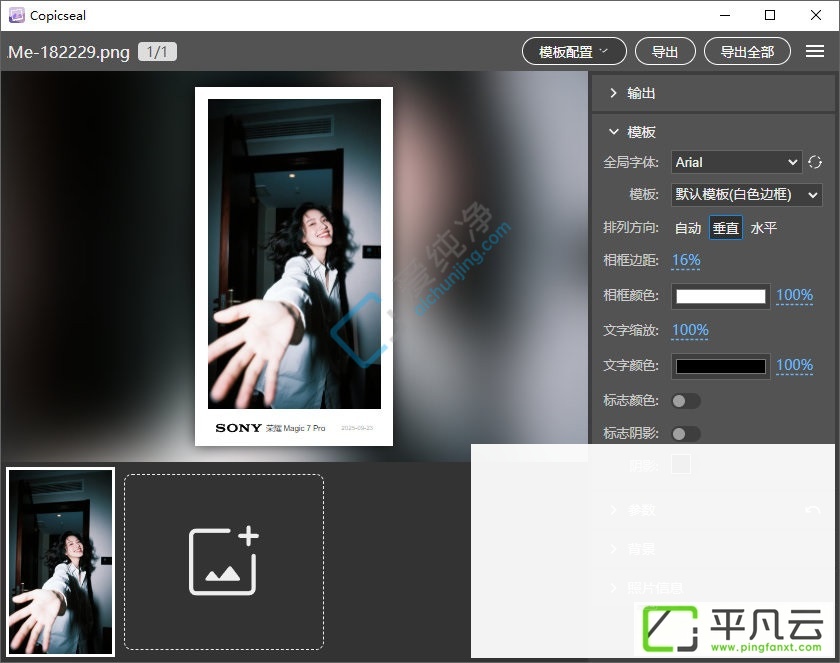Screen dimensions: 840x663
Task: Click the Copicseal app logo icon
Action: 17,15
